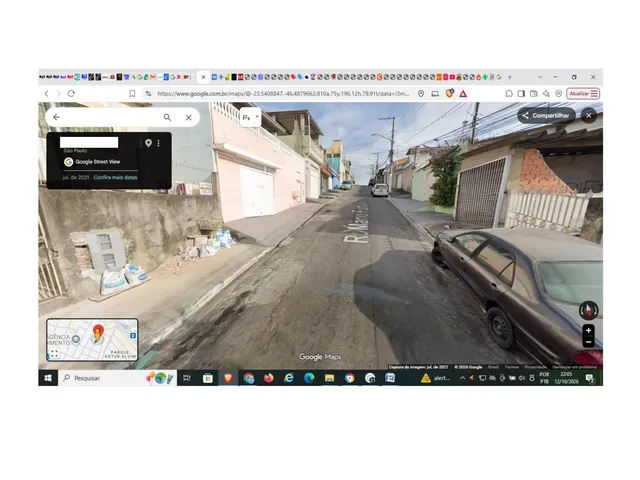The image size is (640, 480).
Task: Bookmark this page
Action: coord(132,93)
